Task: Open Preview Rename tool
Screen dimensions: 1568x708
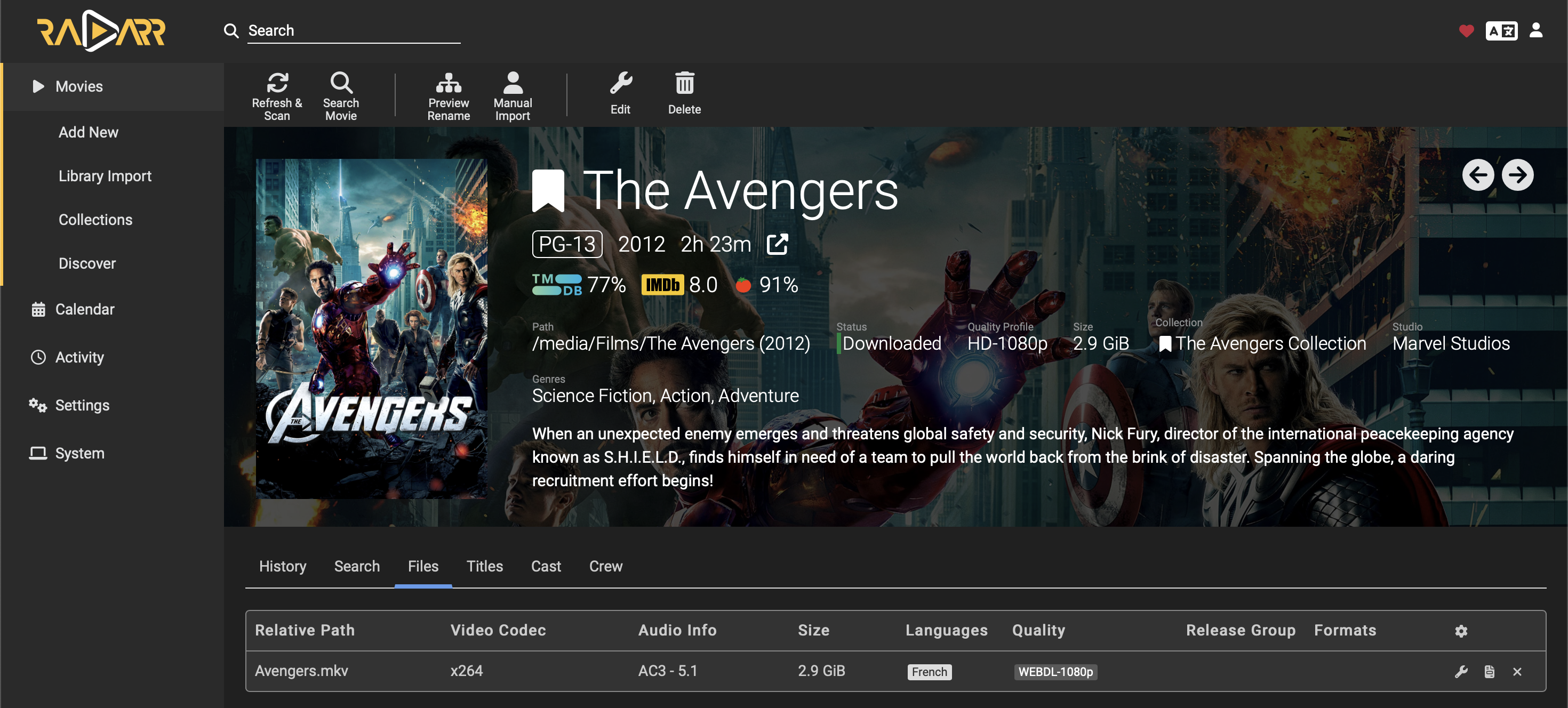Action: (x=449, y=96)
